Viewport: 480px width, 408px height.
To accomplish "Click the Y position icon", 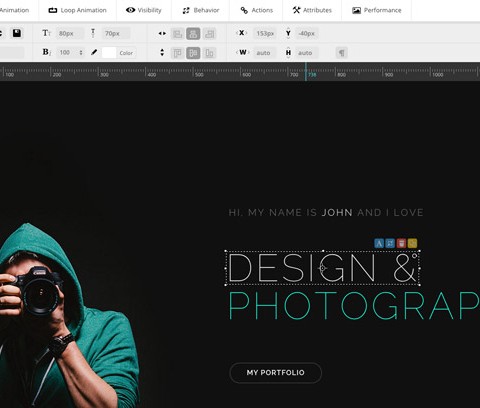I will pyautogui.click(x=288, y=33).
